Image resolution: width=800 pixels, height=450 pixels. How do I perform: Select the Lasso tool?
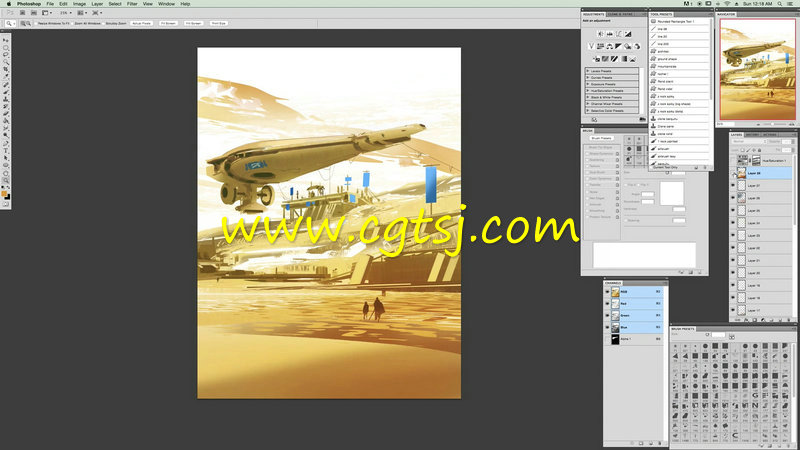point(6,54)
